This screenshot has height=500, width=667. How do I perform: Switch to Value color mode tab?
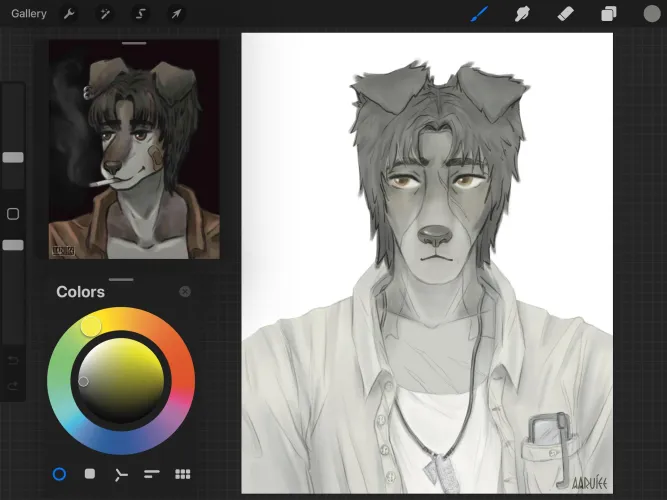pyautogui.click(x=151, y=474)
